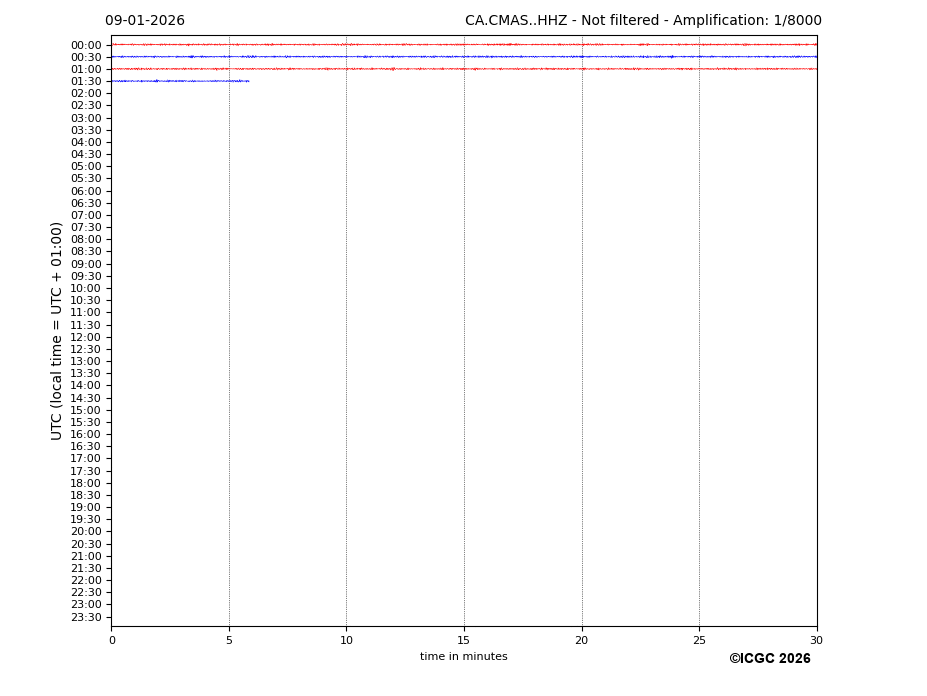This screenshot has width=927, height=696.
Task: Select the ©ICGC 2026 copyright text
Action: pyautogui.click(x=769, y=659)
